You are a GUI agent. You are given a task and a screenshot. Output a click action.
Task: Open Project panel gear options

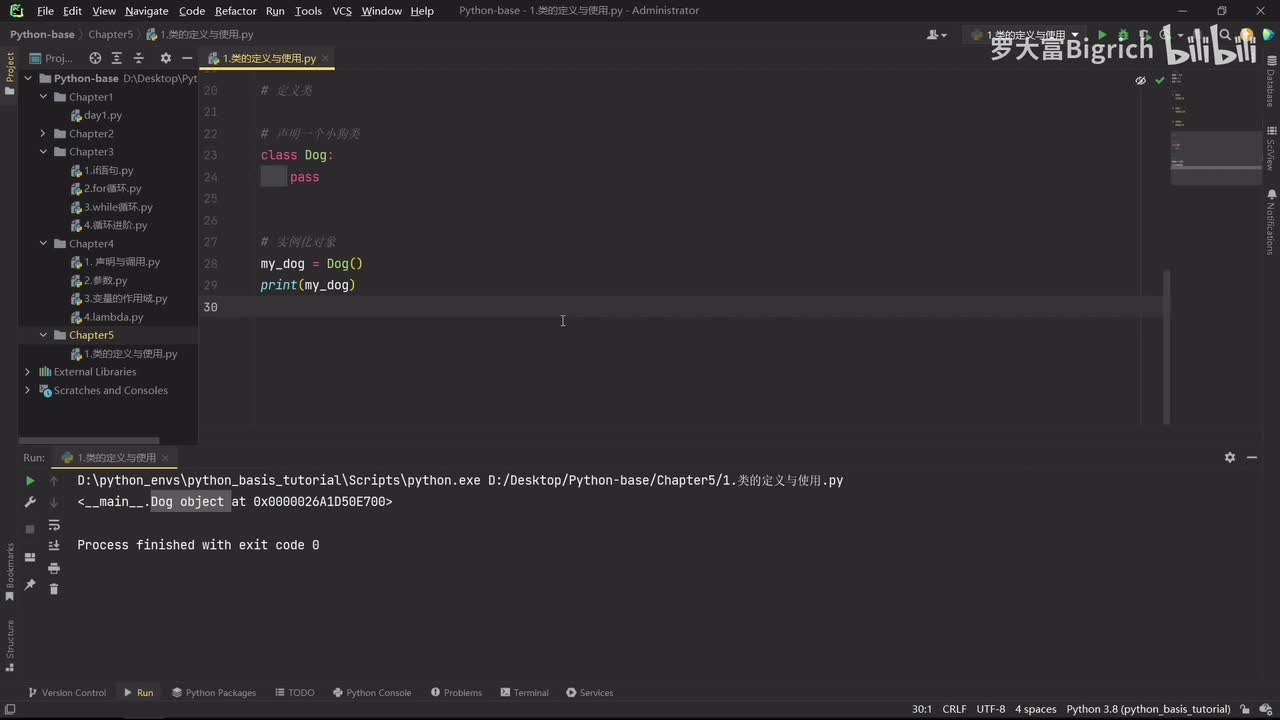tap(165, 58)
